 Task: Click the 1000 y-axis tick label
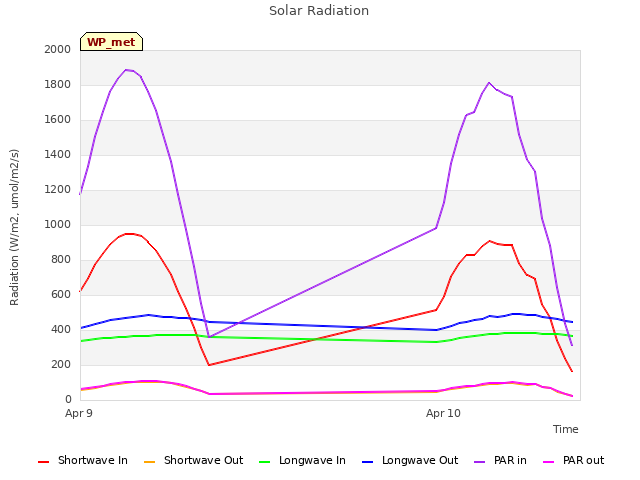click(58, 224)
